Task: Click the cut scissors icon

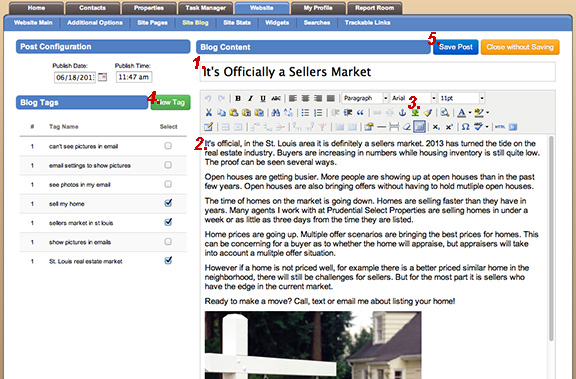Action: point(209,112)
